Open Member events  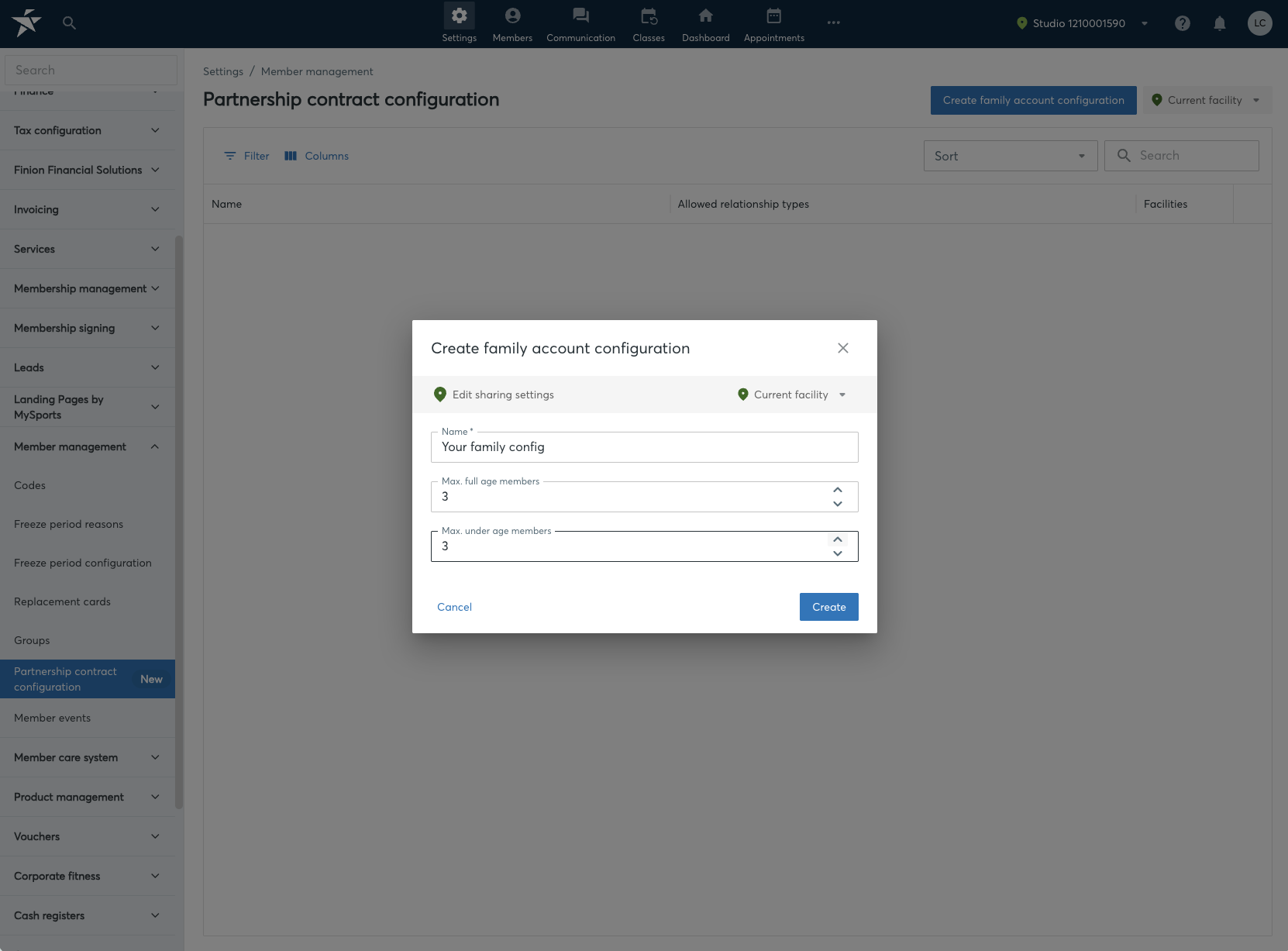(x=88, y=718)
